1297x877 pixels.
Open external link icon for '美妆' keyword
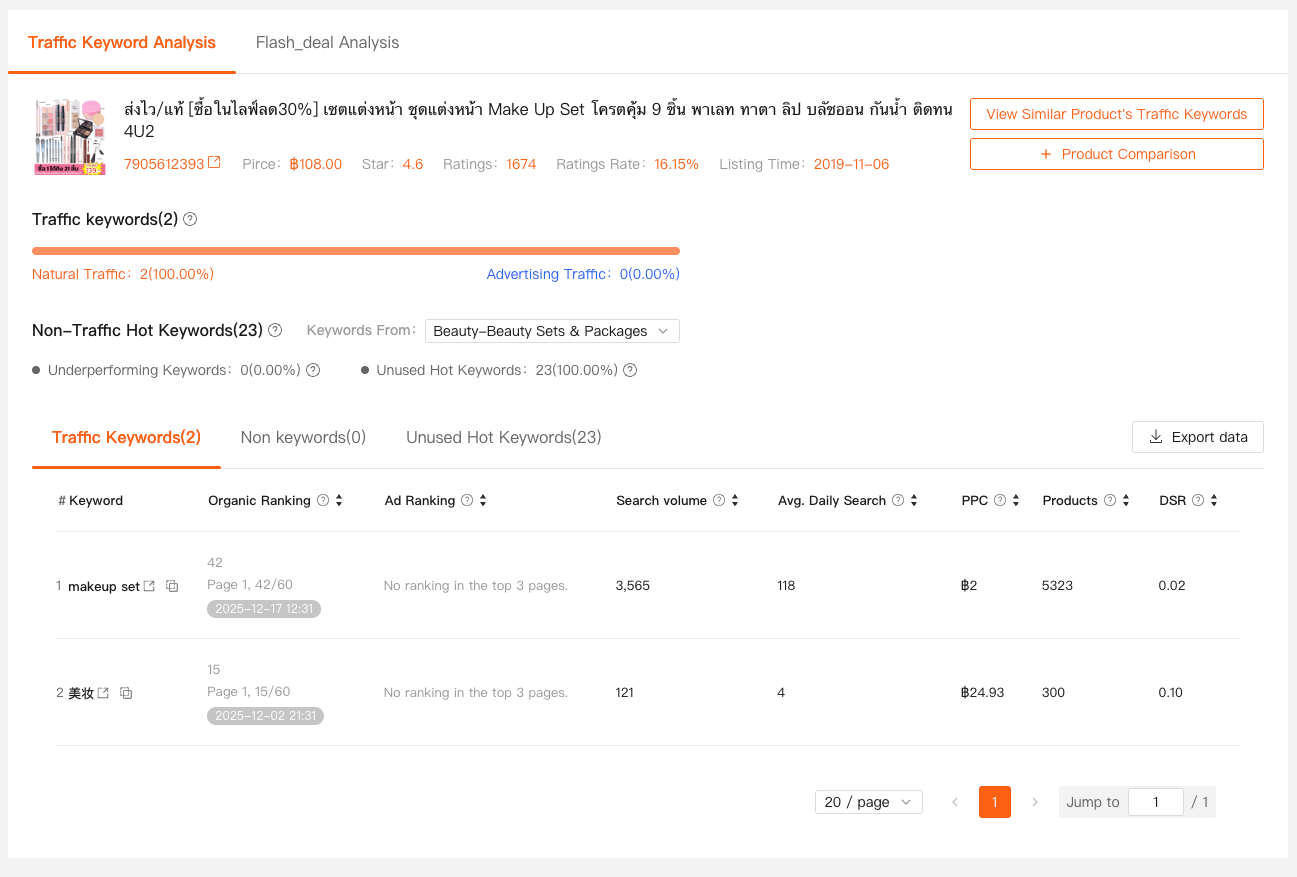point(103,693)
